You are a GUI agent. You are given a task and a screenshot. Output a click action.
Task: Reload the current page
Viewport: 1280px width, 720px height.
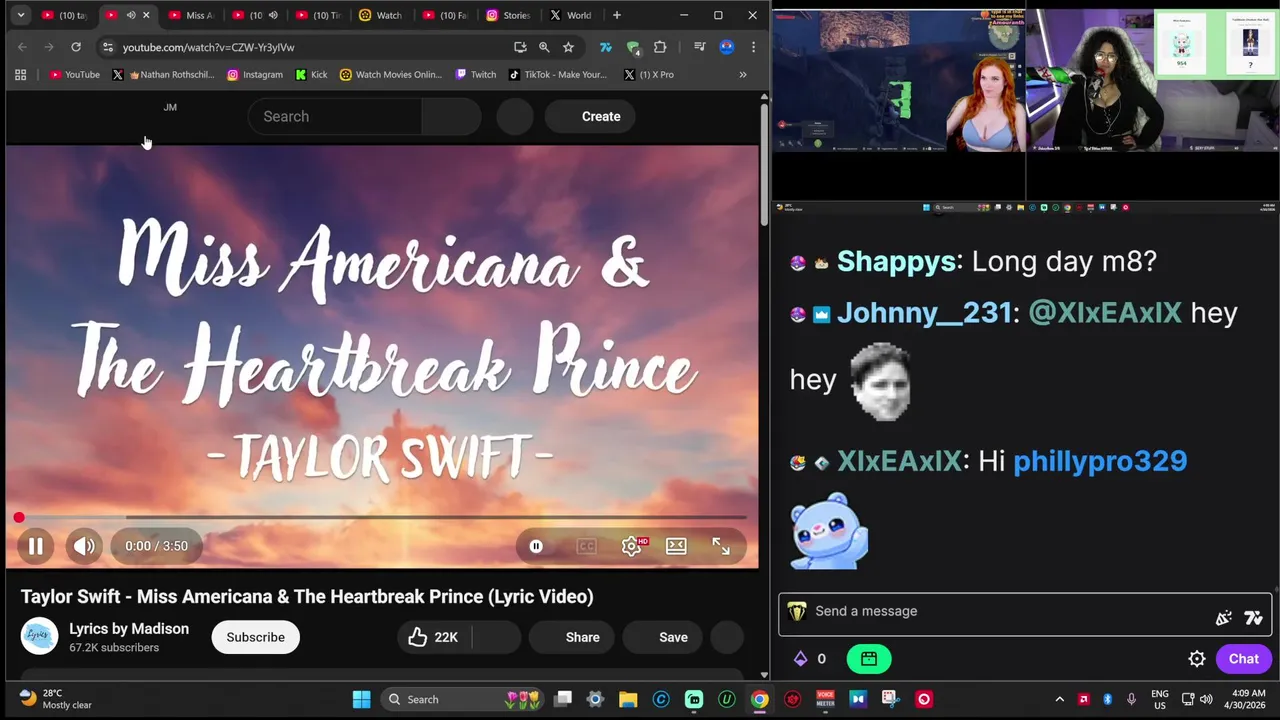point(76,47)
